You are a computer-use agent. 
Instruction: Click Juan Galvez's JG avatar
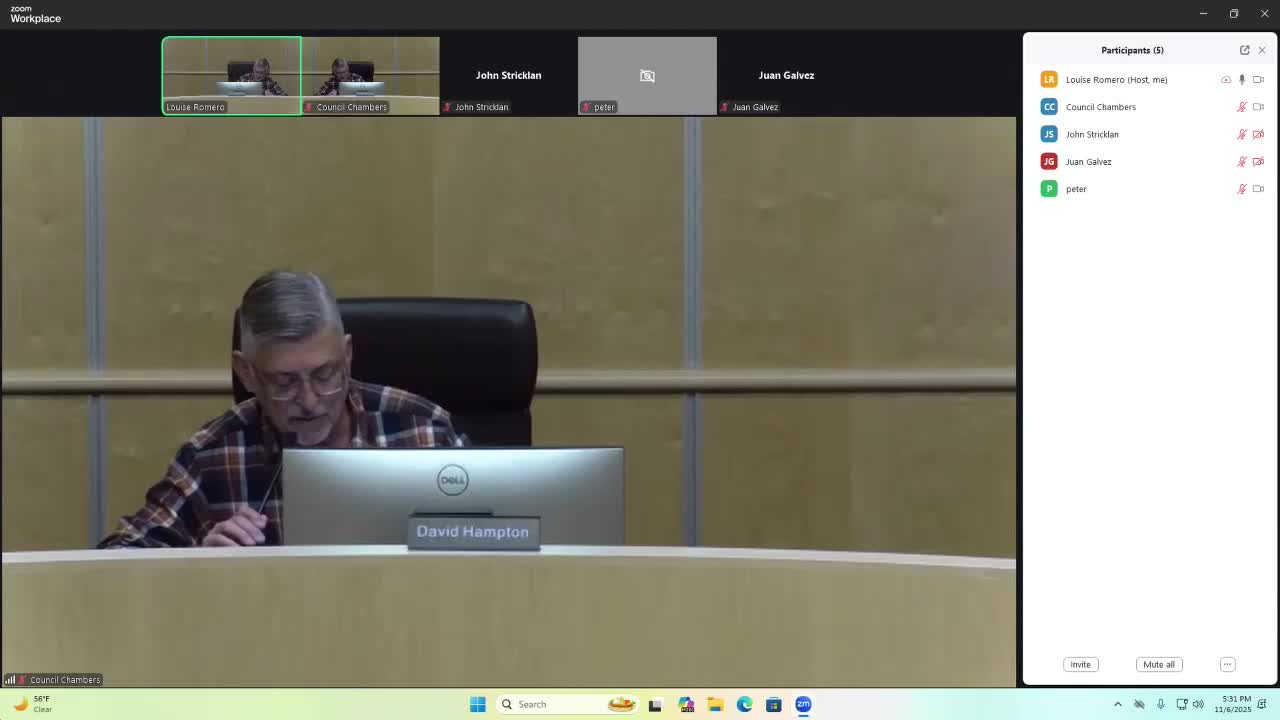[1049, 161]
